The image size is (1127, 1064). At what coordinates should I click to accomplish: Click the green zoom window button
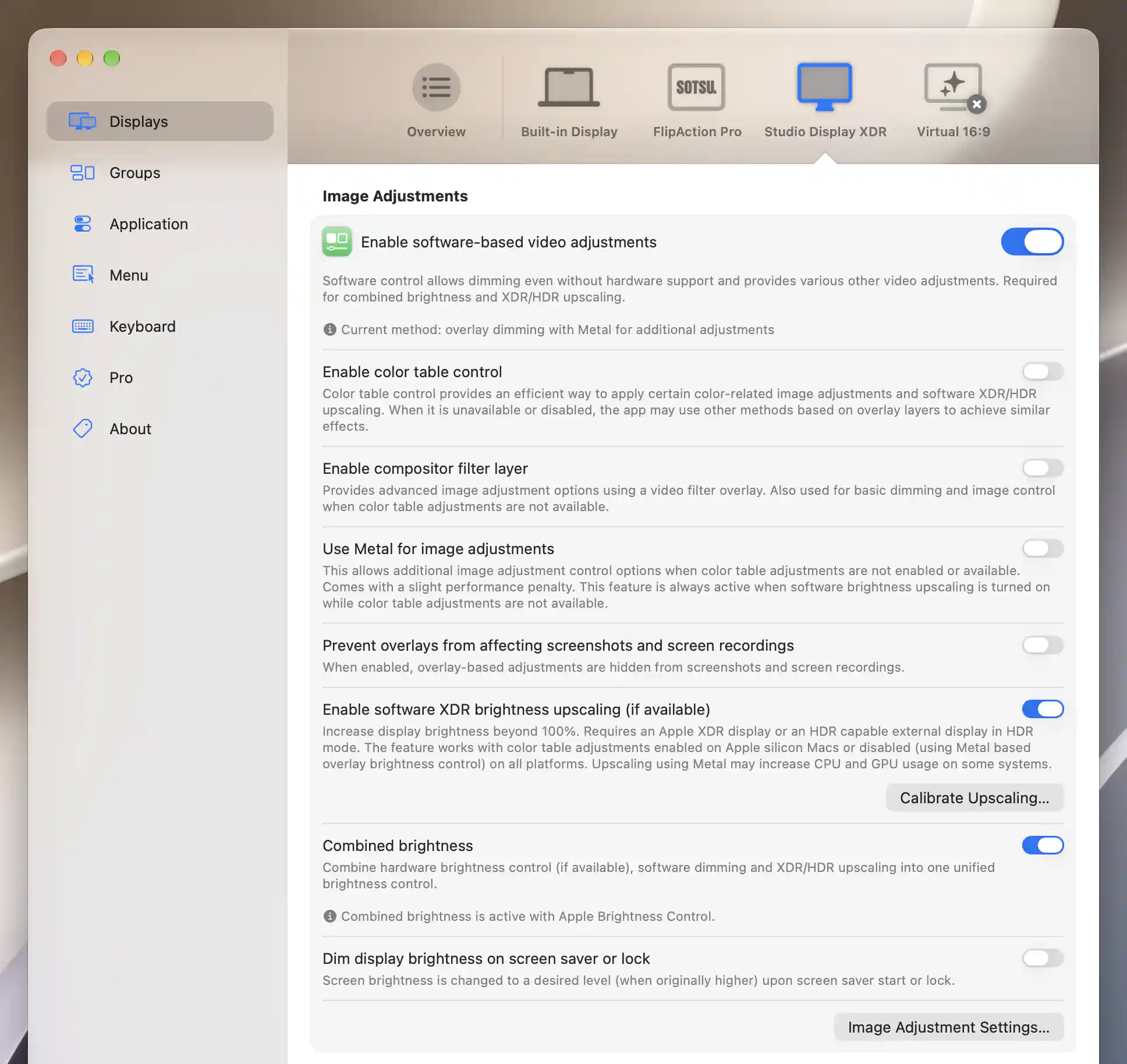coord(112,58)
